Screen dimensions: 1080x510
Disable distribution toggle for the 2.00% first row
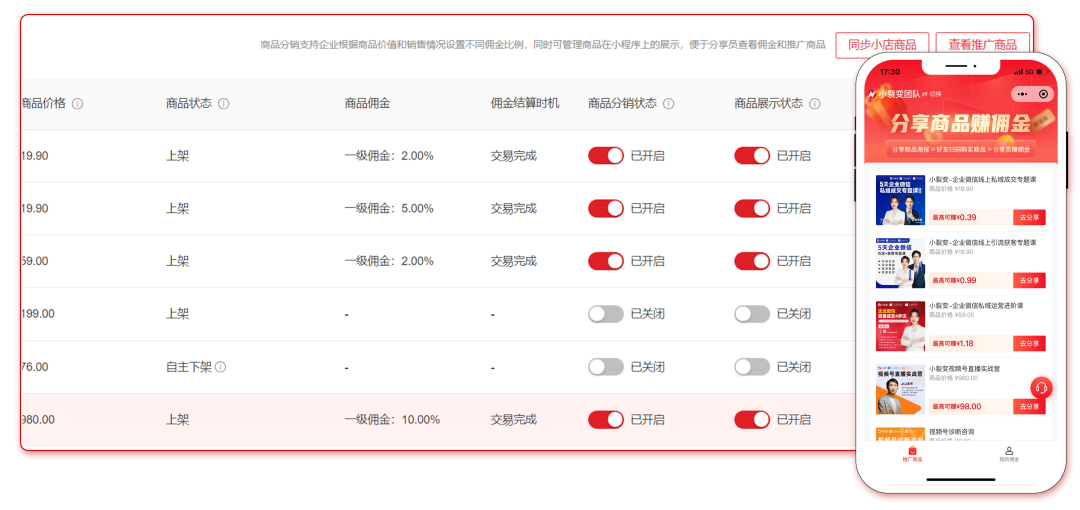605,156
